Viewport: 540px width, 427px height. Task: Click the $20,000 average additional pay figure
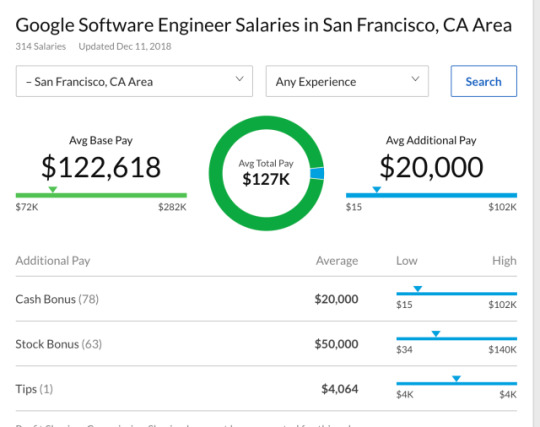(432, 167)
